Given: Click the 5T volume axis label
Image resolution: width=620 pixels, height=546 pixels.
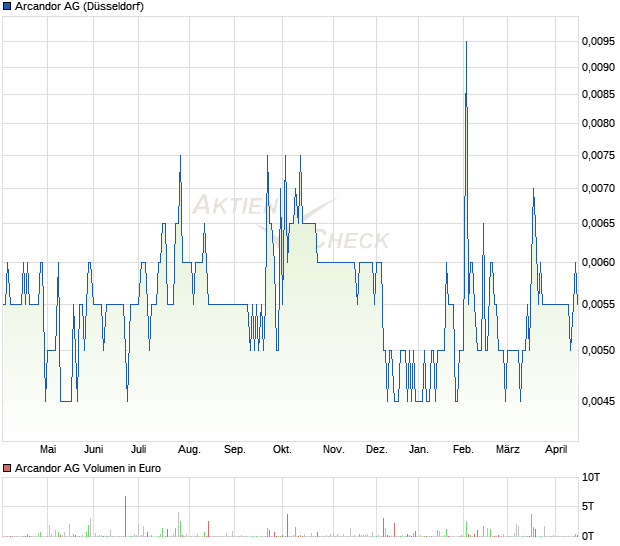Looking at the screenshot, I should [x=588, y=506].
